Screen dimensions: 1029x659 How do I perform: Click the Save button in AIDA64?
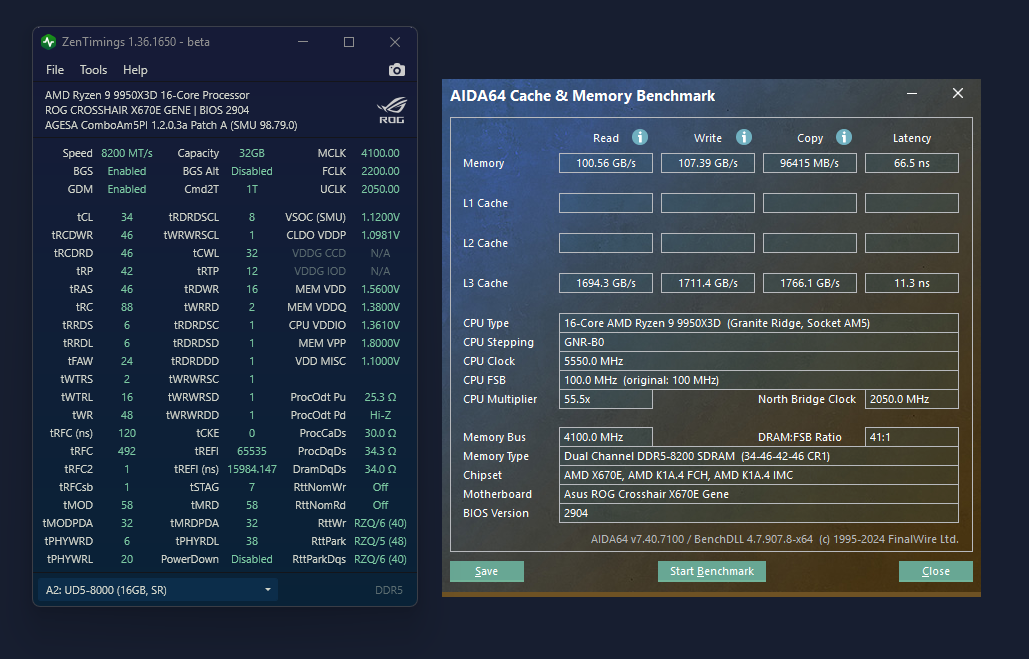point(487,571)
